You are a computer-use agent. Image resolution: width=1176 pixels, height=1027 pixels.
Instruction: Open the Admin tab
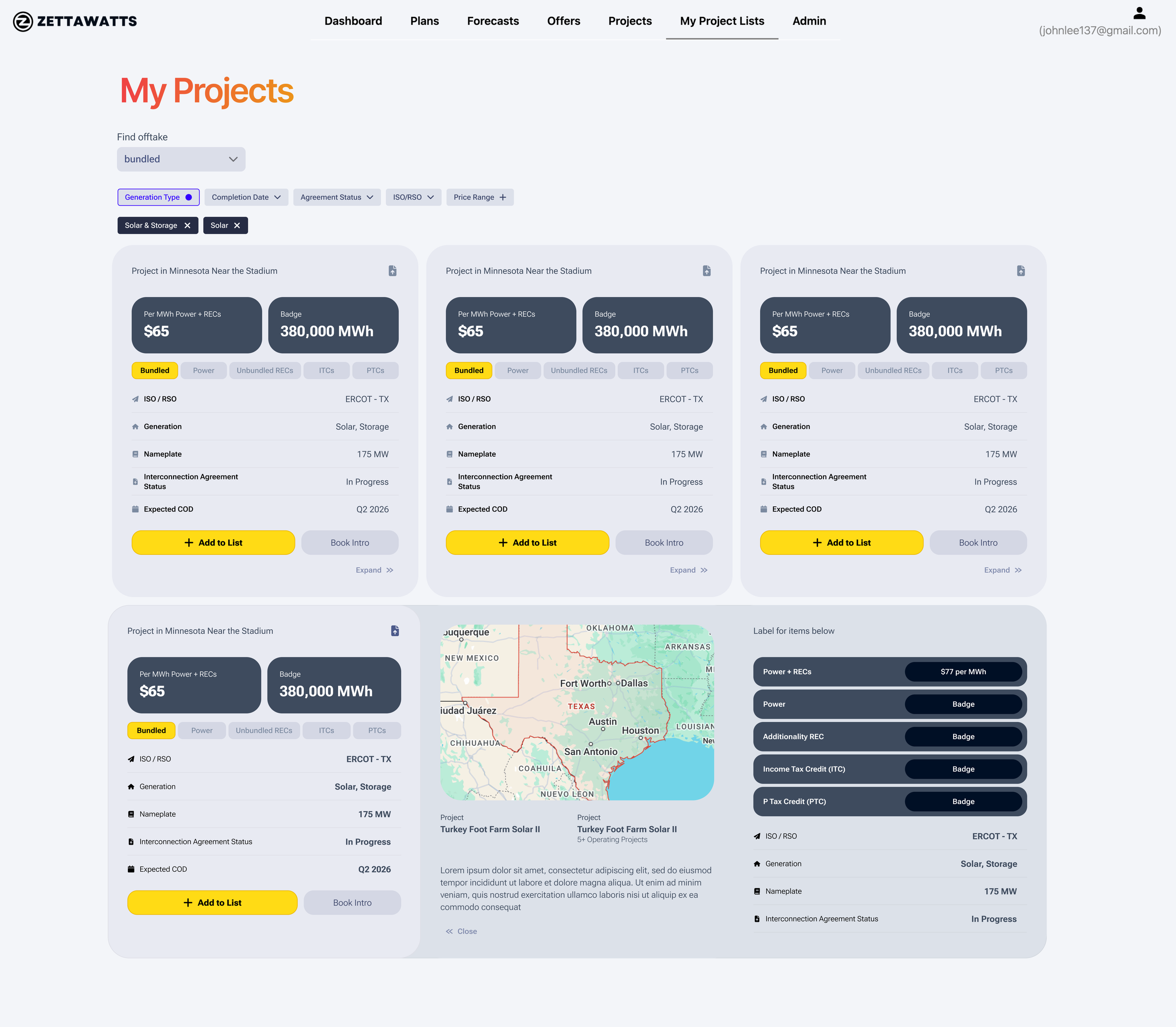tap(809, 21)
